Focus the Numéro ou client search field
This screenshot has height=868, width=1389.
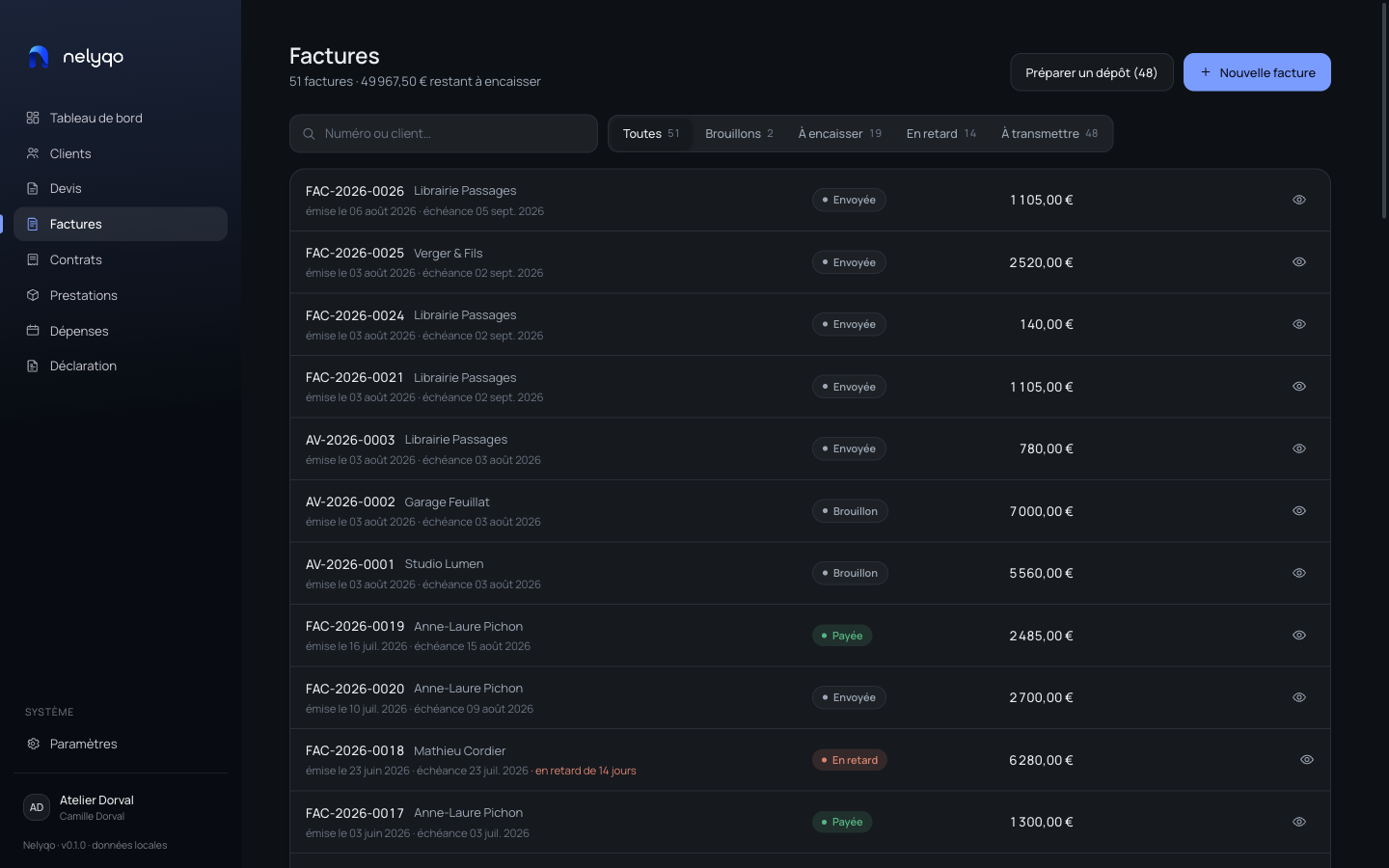tap(444, 133)
